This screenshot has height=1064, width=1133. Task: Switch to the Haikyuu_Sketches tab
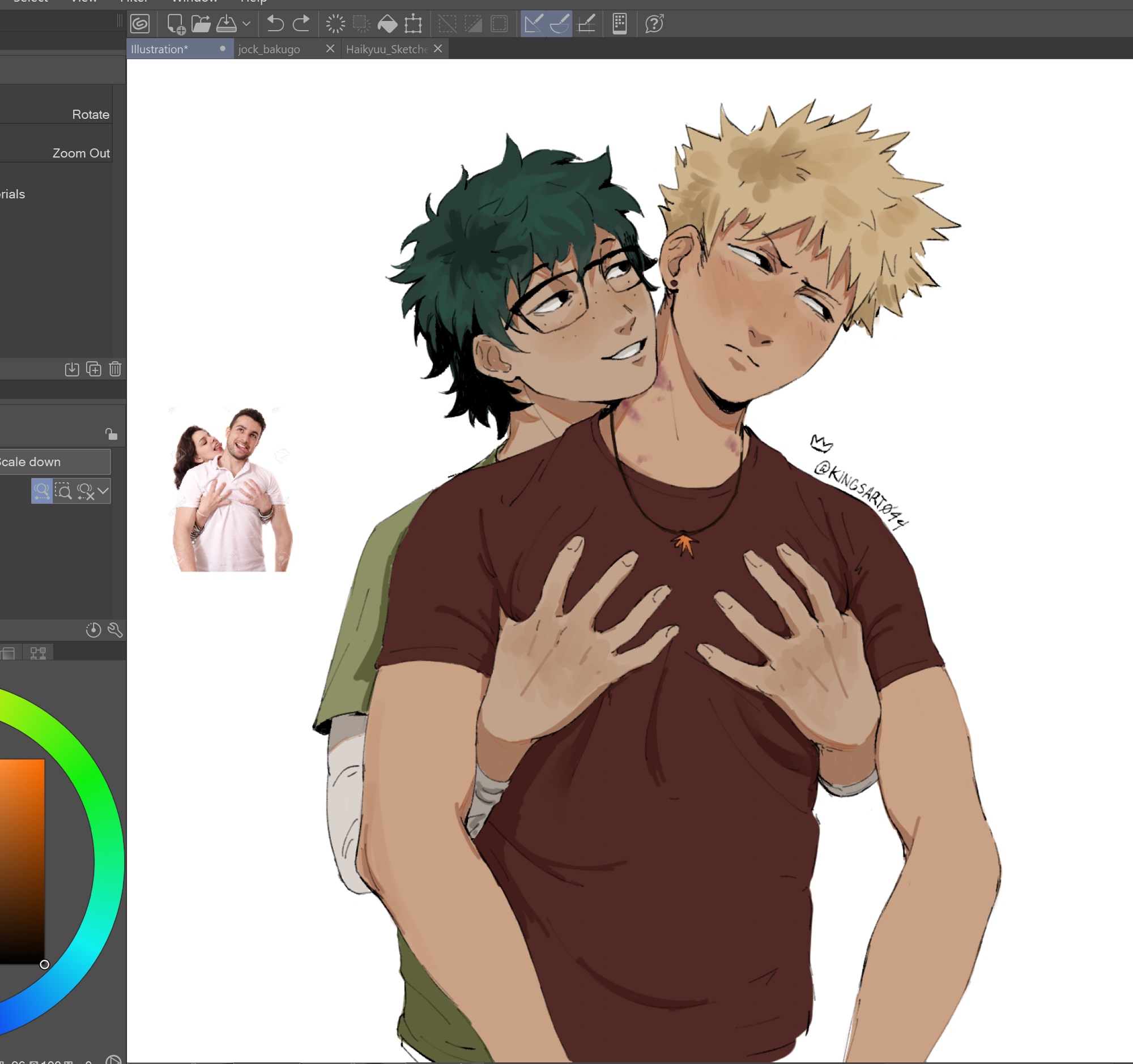tap(386, 50)
